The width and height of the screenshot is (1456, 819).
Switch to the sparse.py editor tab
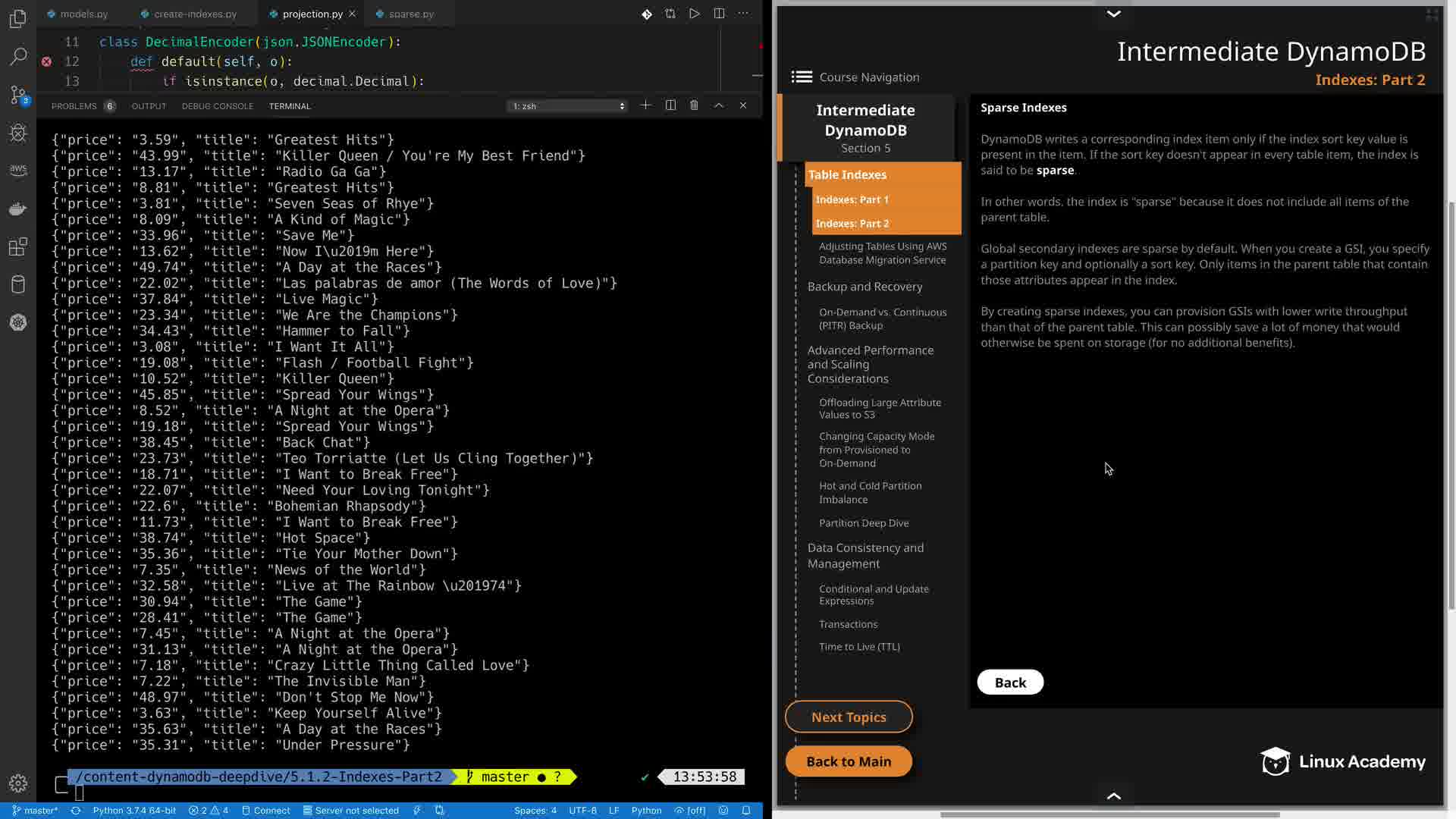[x=410, y=14]
